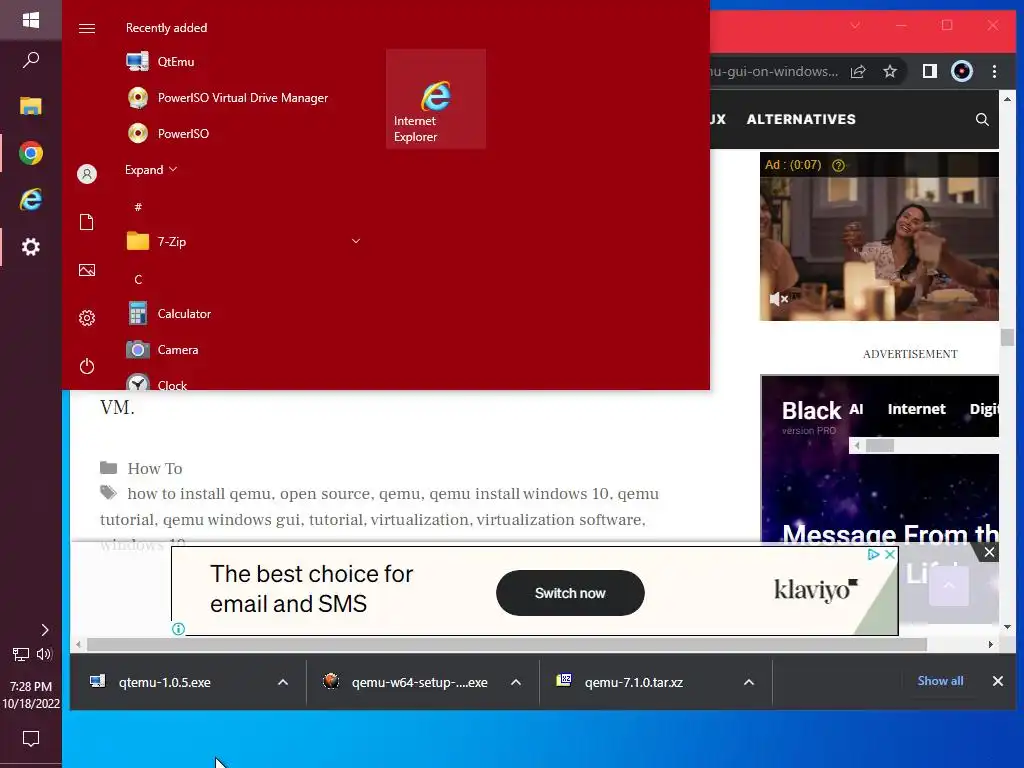The height and width of the screenshot is (768, 1024).
Task: Open qemu-7.1.0.tar.xz downloaded file
Action: pos(633,682)
